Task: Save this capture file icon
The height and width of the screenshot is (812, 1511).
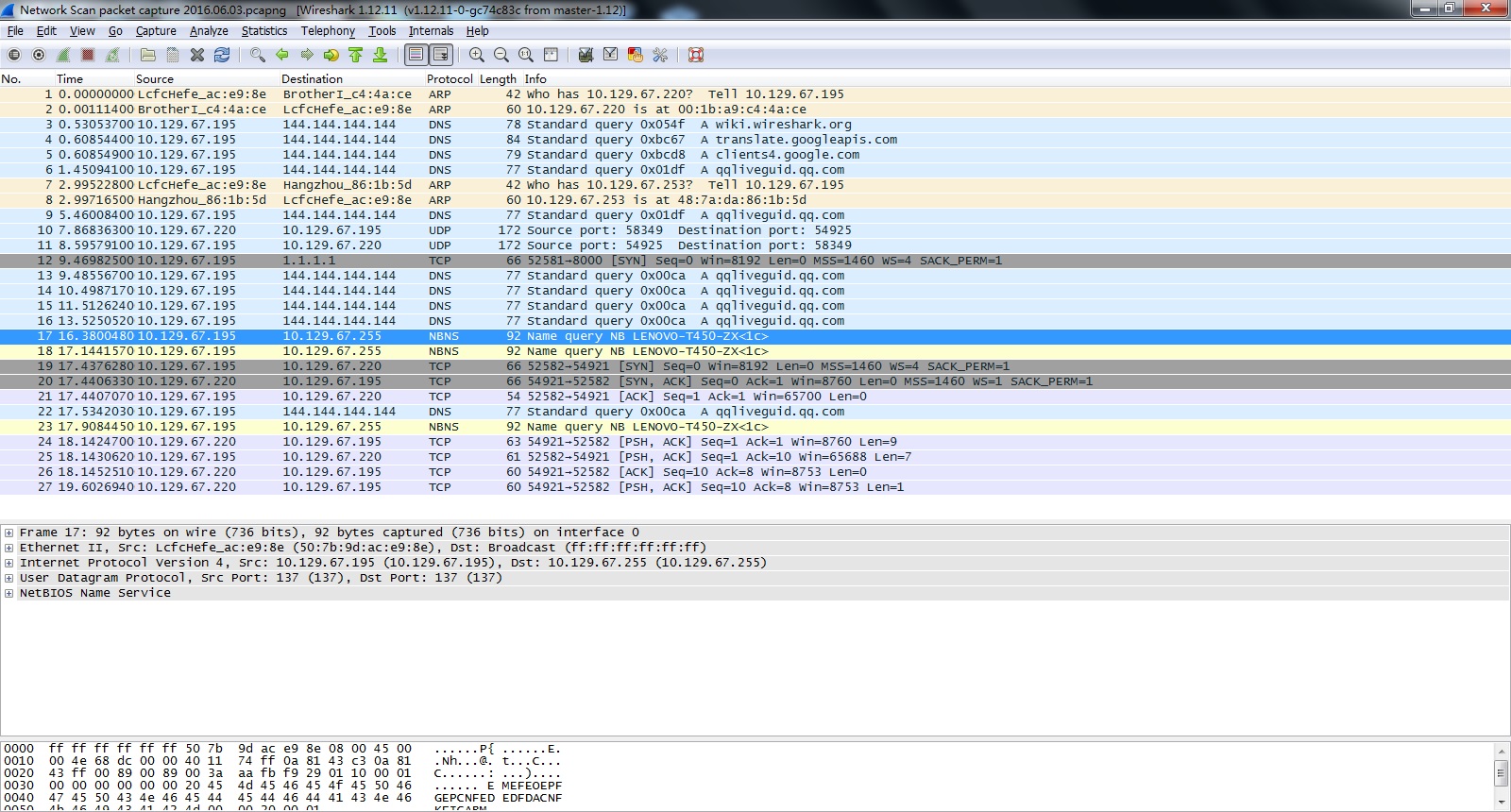Action: point(172,55)
